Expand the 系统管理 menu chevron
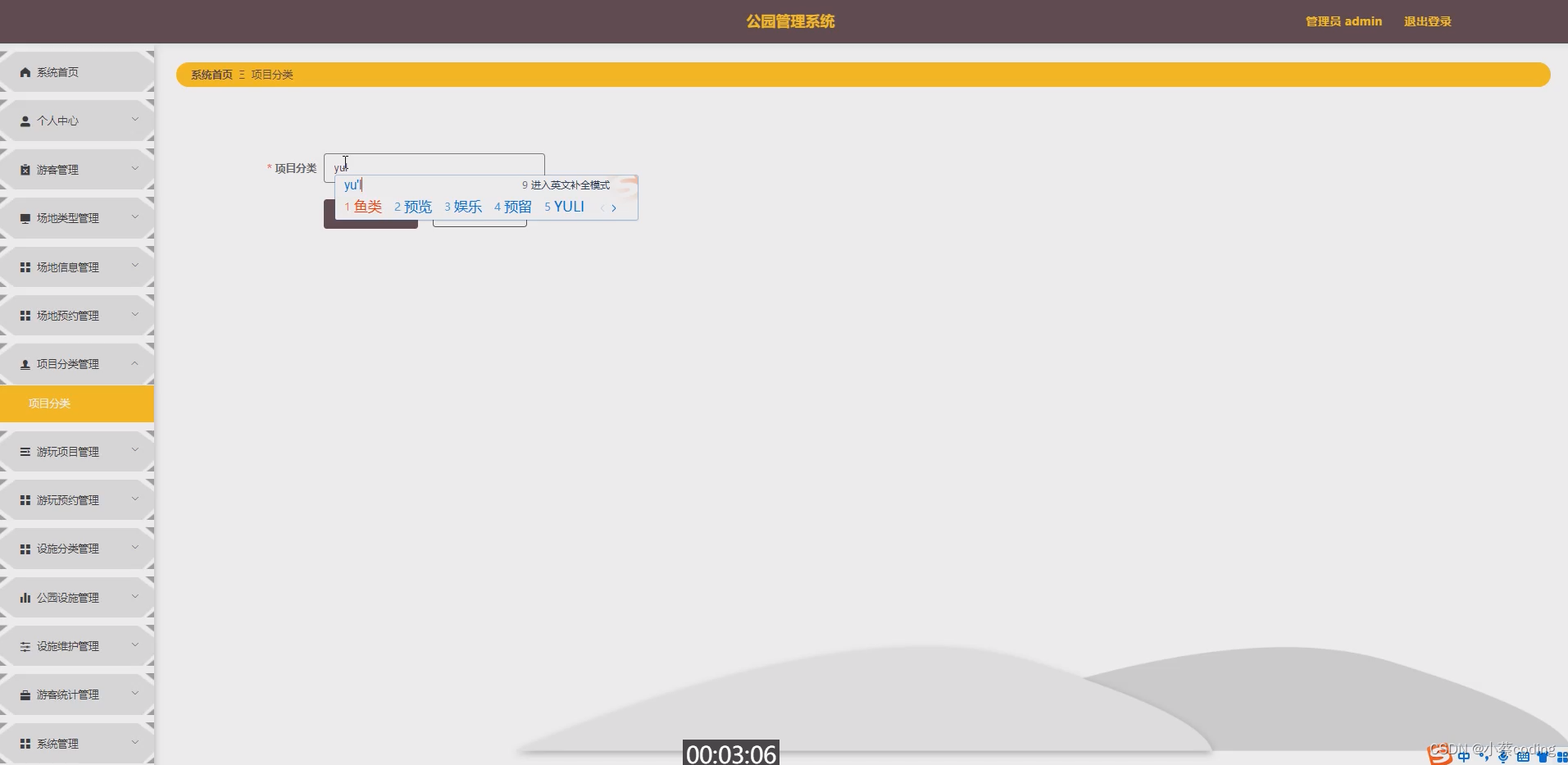Screen dimensions: 1568x765 pos(135,742)
